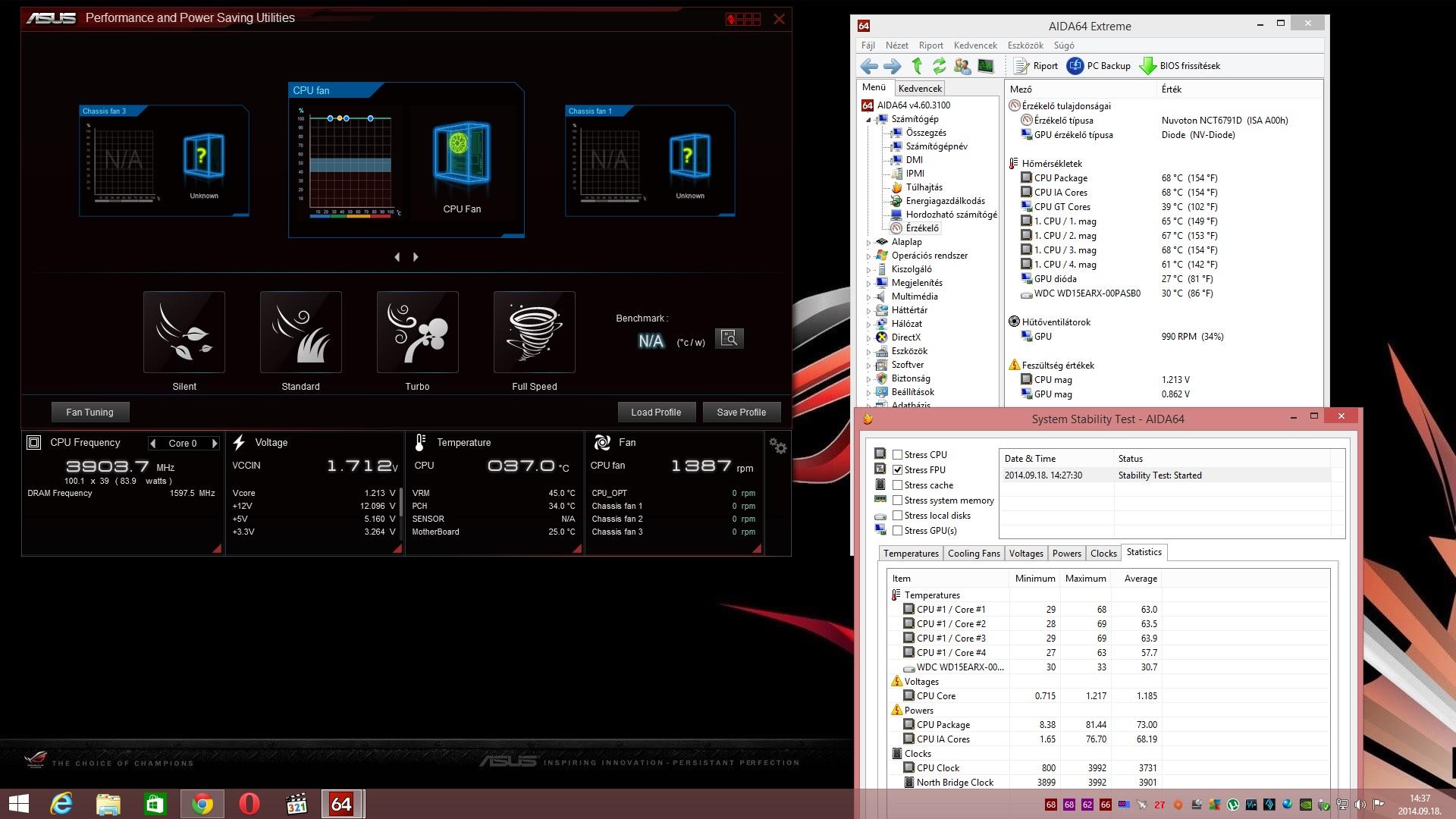The image size is (1456, 819).
Task: Select the Standard fan mode icon
Action: click(x=301, y=332)
